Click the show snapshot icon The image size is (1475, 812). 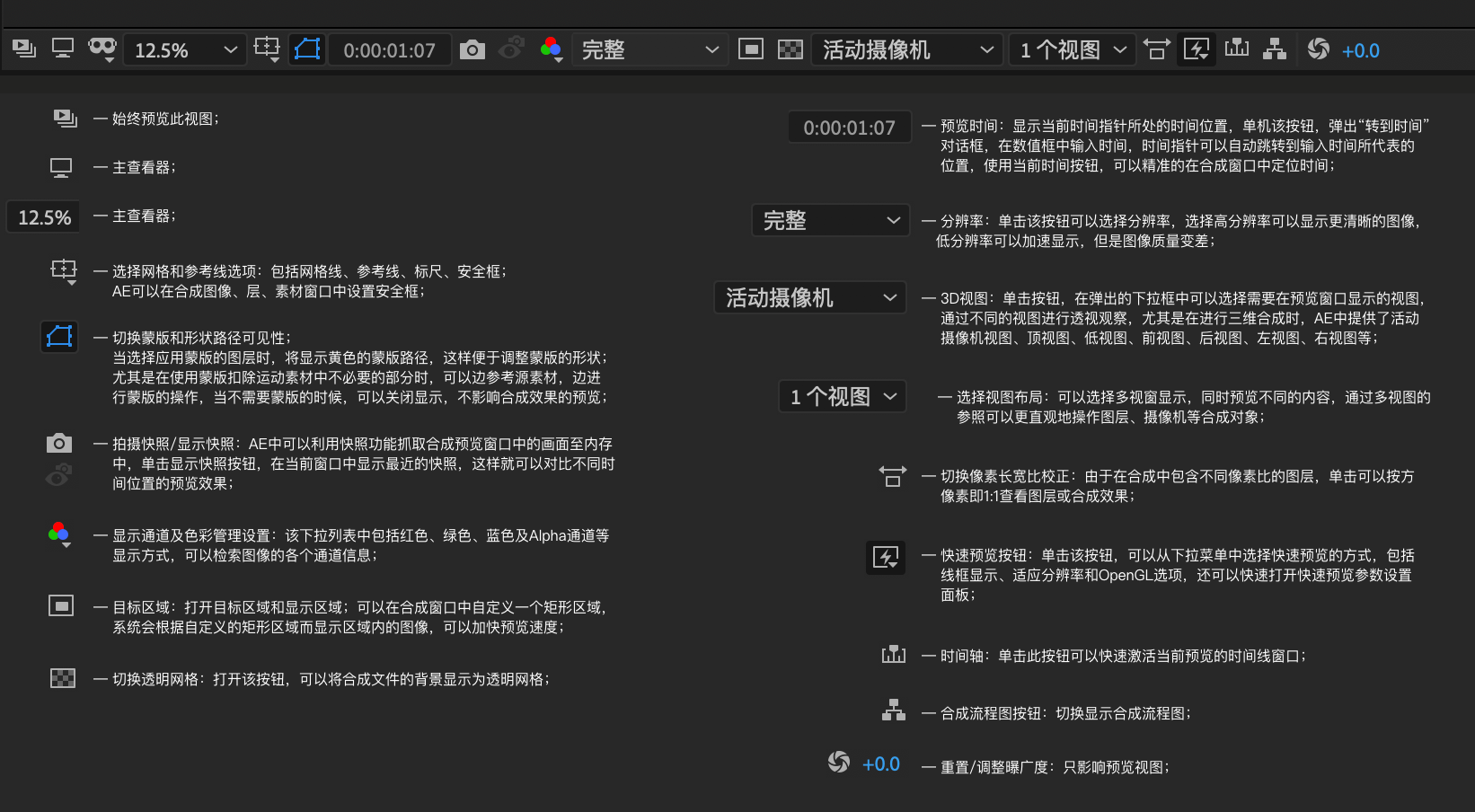point(511,49)
